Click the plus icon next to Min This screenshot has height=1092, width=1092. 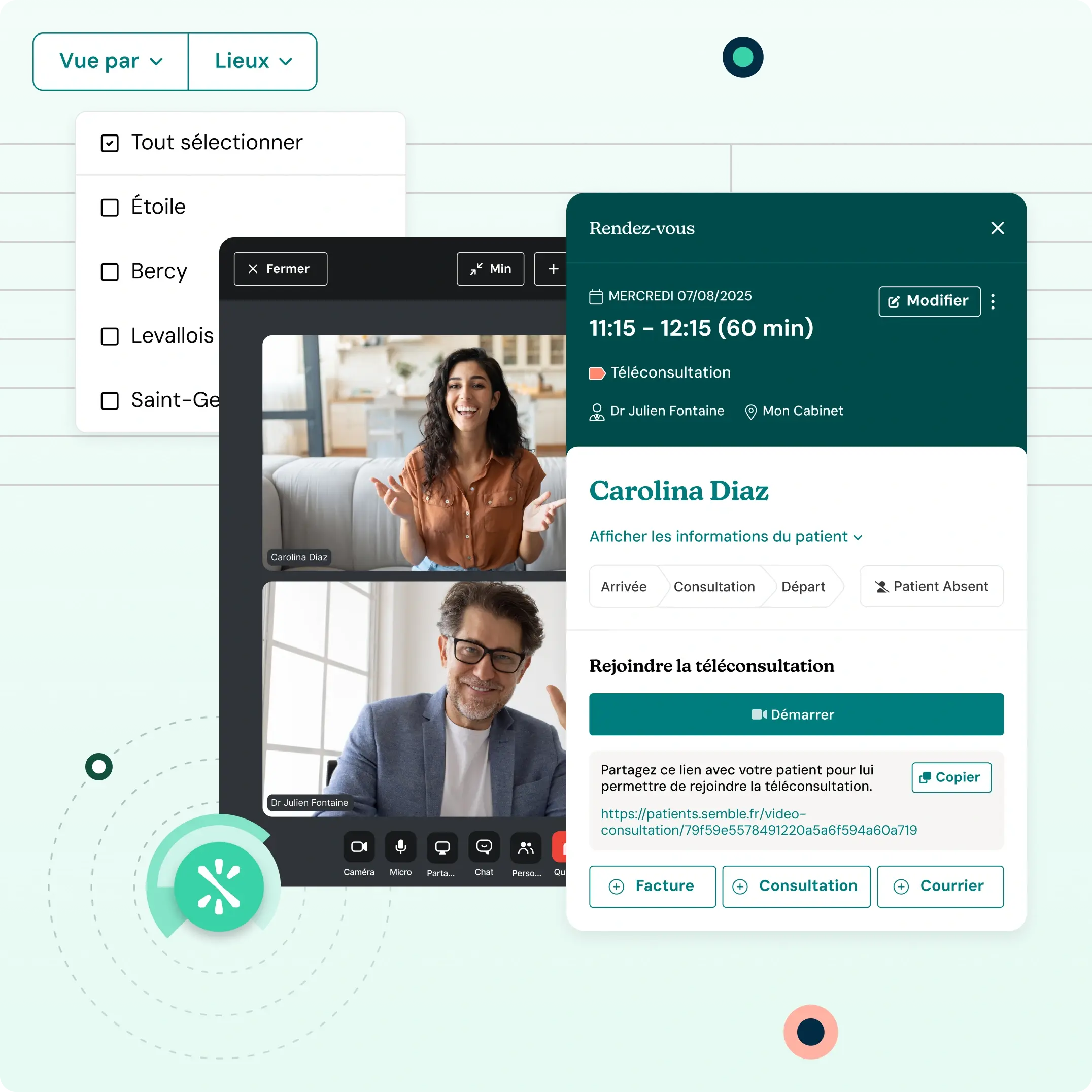[553, 269]
